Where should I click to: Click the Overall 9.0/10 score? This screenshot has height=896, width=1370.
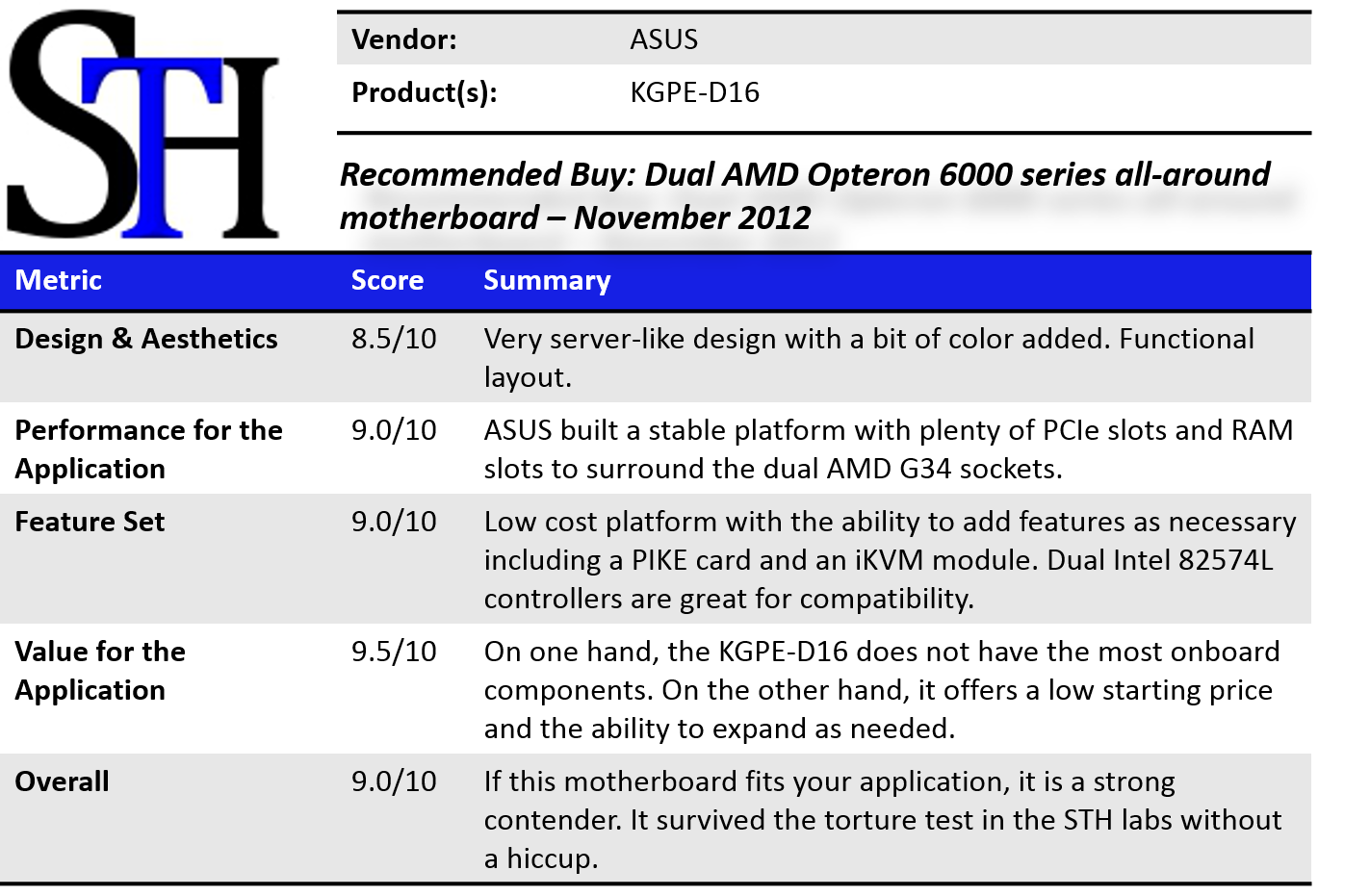point(394,781)
